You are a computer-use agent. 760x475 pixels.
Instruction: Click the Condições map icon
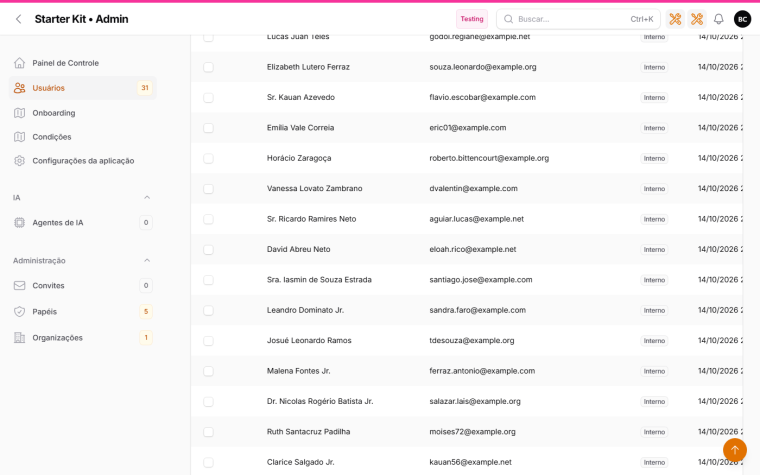coord(19,137)
